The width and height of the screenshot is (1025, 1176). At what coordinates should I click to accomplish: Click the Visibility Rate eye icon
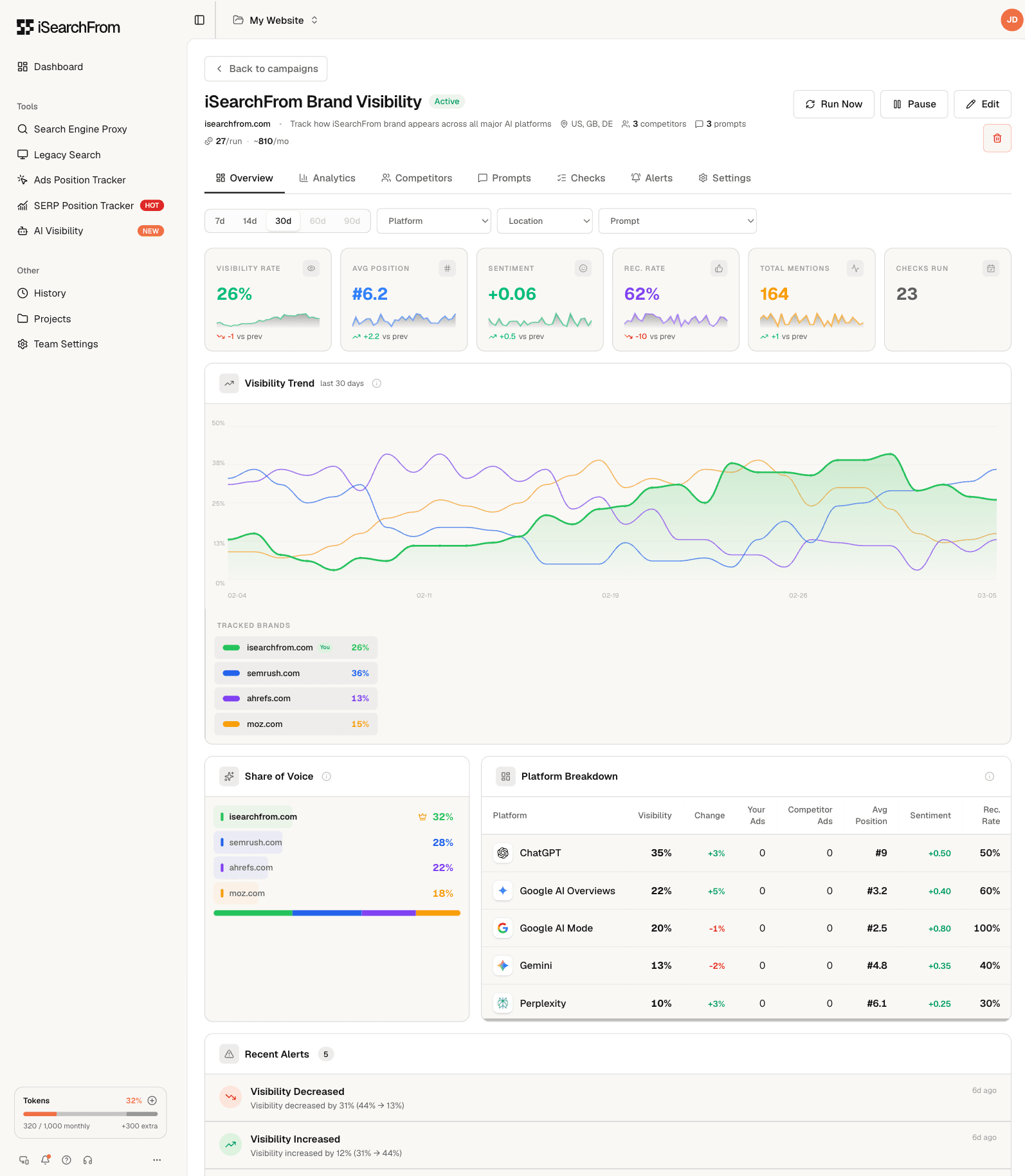coord(311,268)
